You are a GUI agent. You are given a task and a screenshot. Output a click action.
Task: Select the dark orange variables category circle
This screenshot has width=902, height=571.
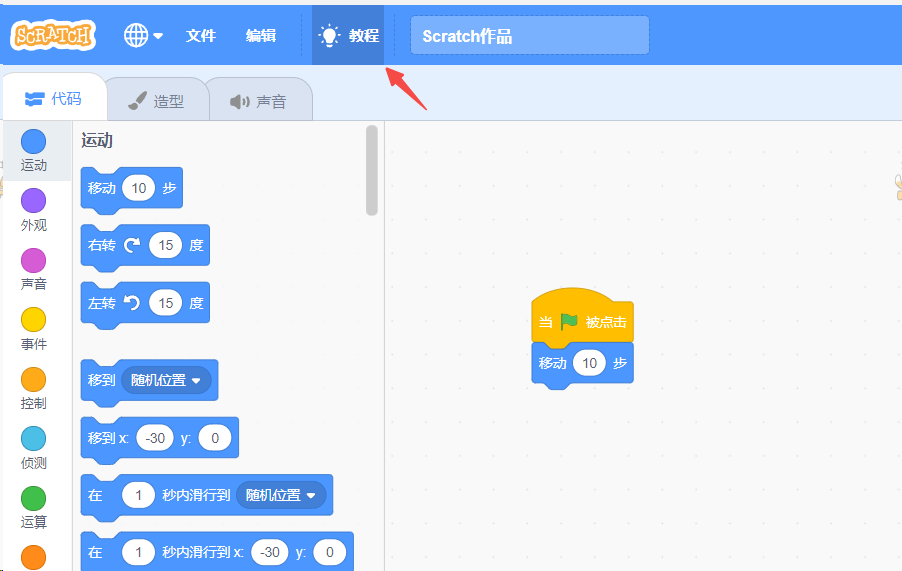[33, 557]
